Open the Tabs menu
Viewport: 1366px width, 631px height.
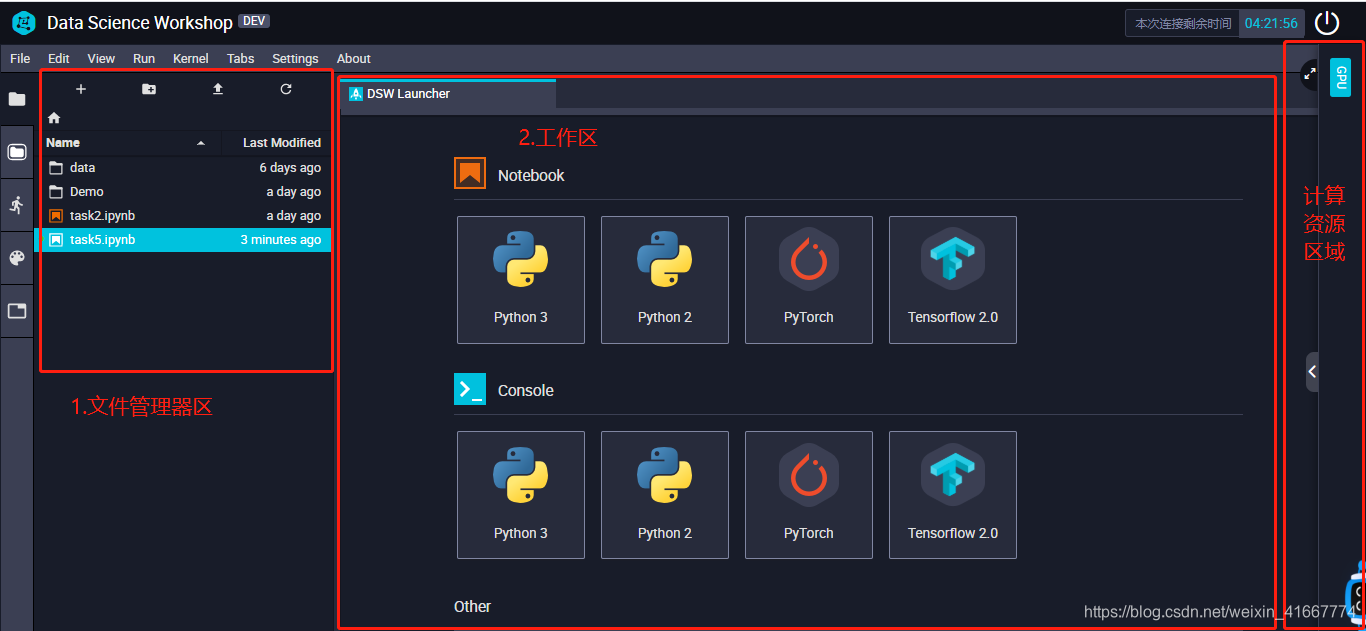click(241, 59)
